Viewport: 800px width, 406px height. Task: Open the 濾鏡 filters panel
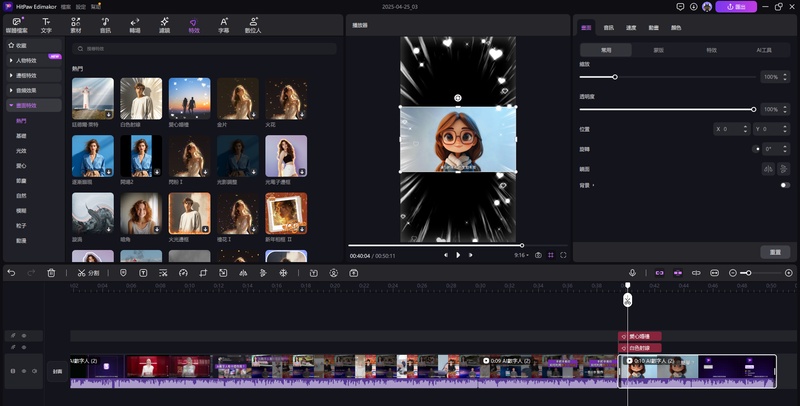click(164, 25)
